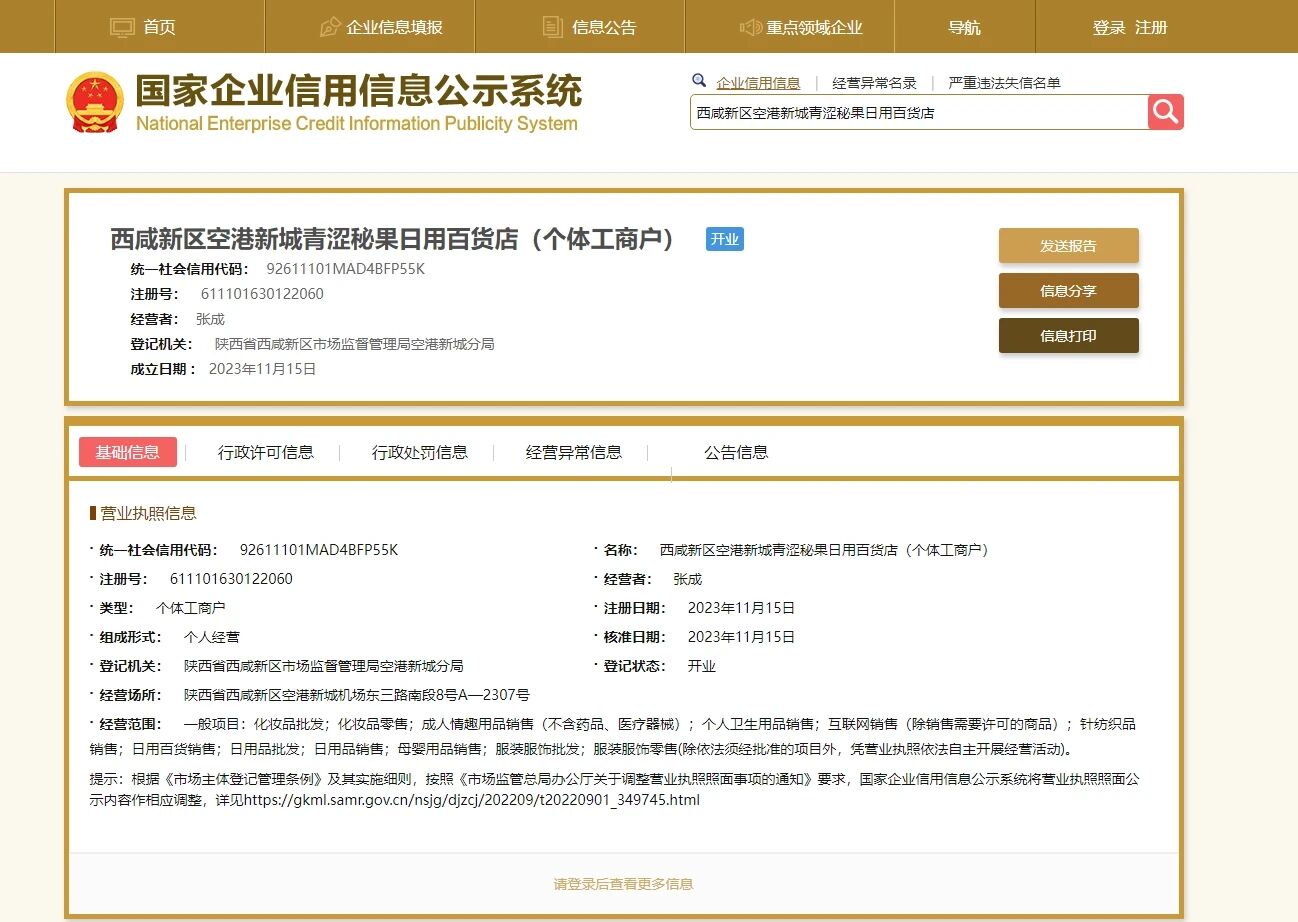Screen dimensions: 1298x922
Task: Click the national emblem logo
Action: (95, 102)
